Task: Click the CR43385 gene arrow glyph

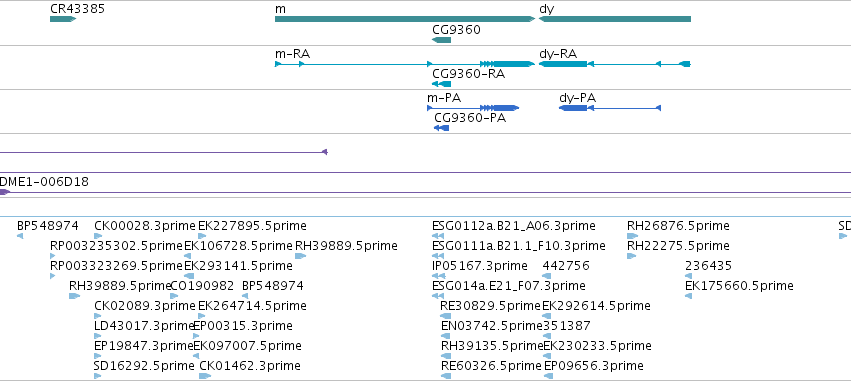Action: [x=63, y=19]
